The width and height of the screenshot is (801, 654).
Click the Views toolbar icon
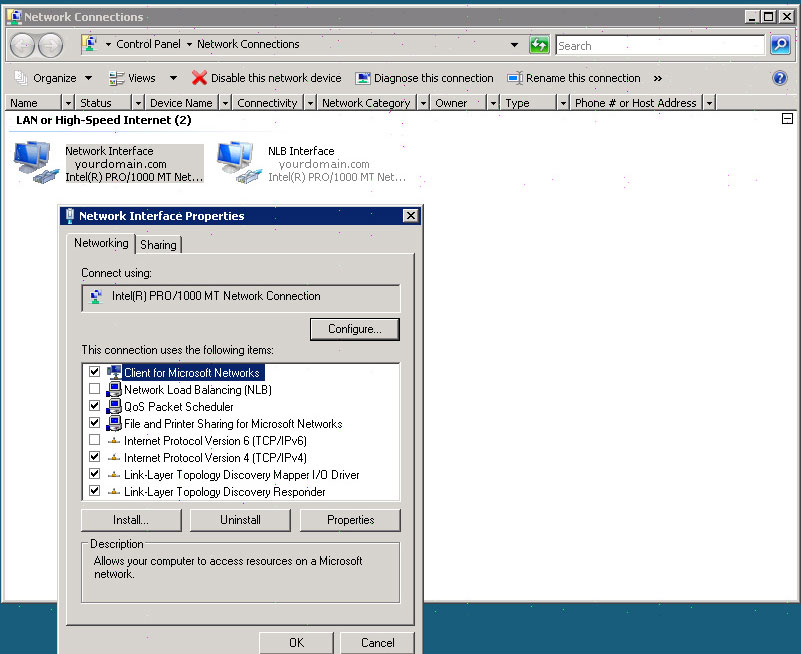click(x=116, y=78)
